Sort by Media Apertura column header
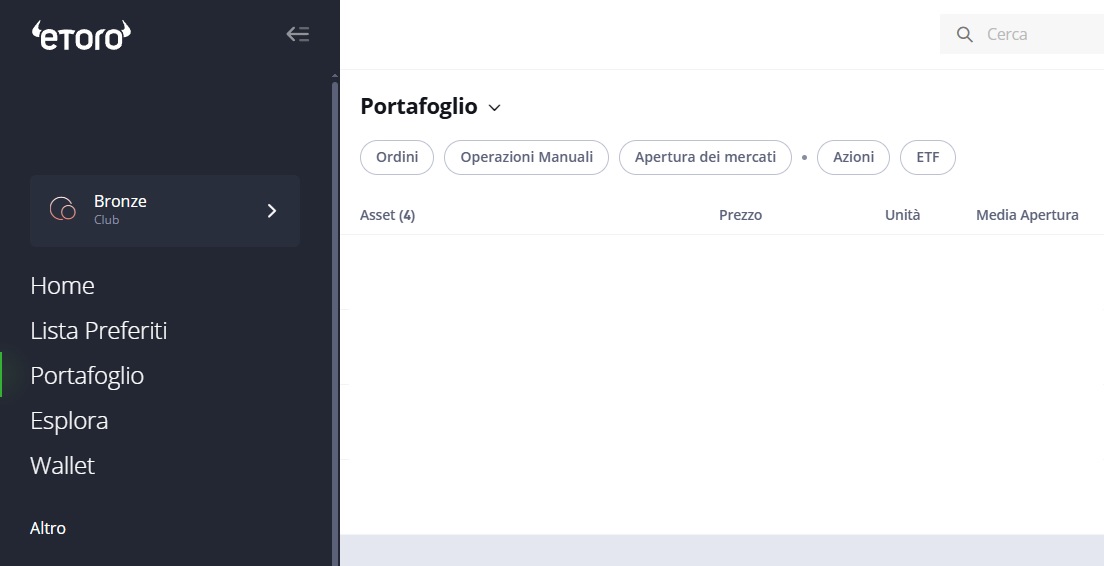This screenshot has width=1104, height=566. pyautogui.click(x=1027, y=215)
